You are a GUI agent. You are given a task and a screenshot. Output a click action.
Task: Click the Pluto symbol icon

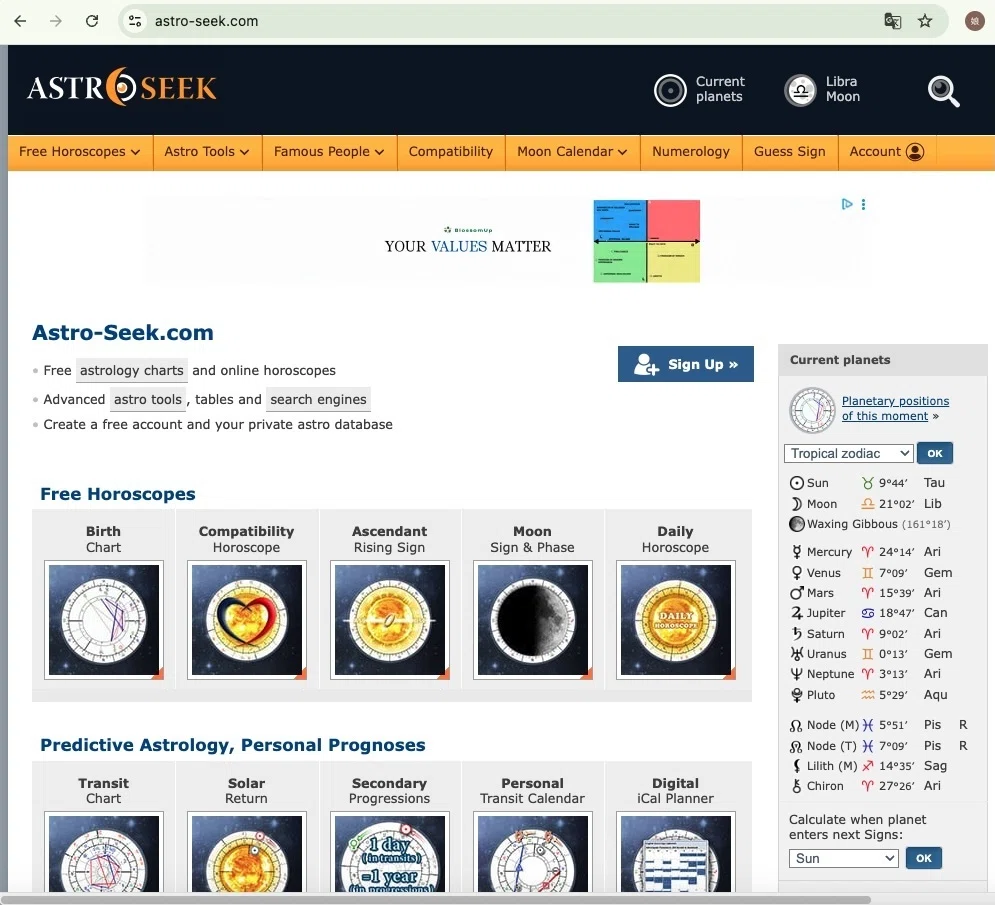(796, 695)
